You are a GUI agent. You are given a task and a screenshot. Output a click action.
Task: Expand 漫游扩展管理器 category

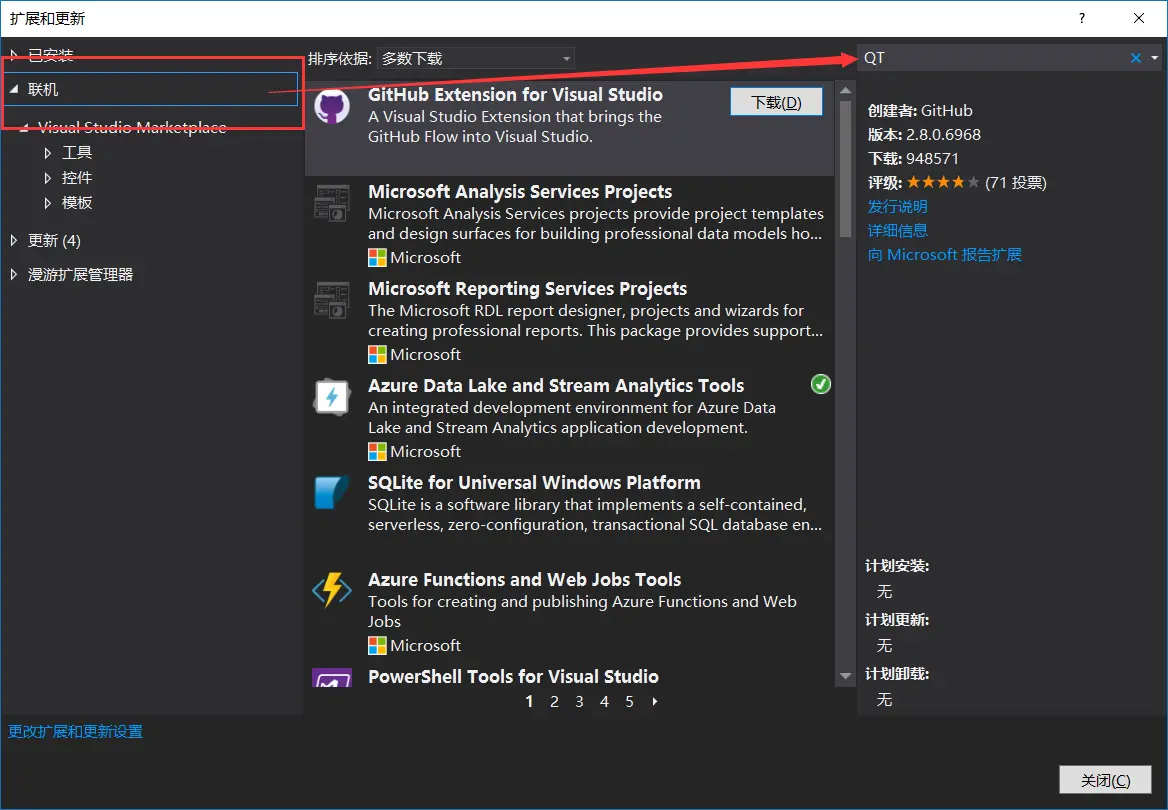[13, 274]
